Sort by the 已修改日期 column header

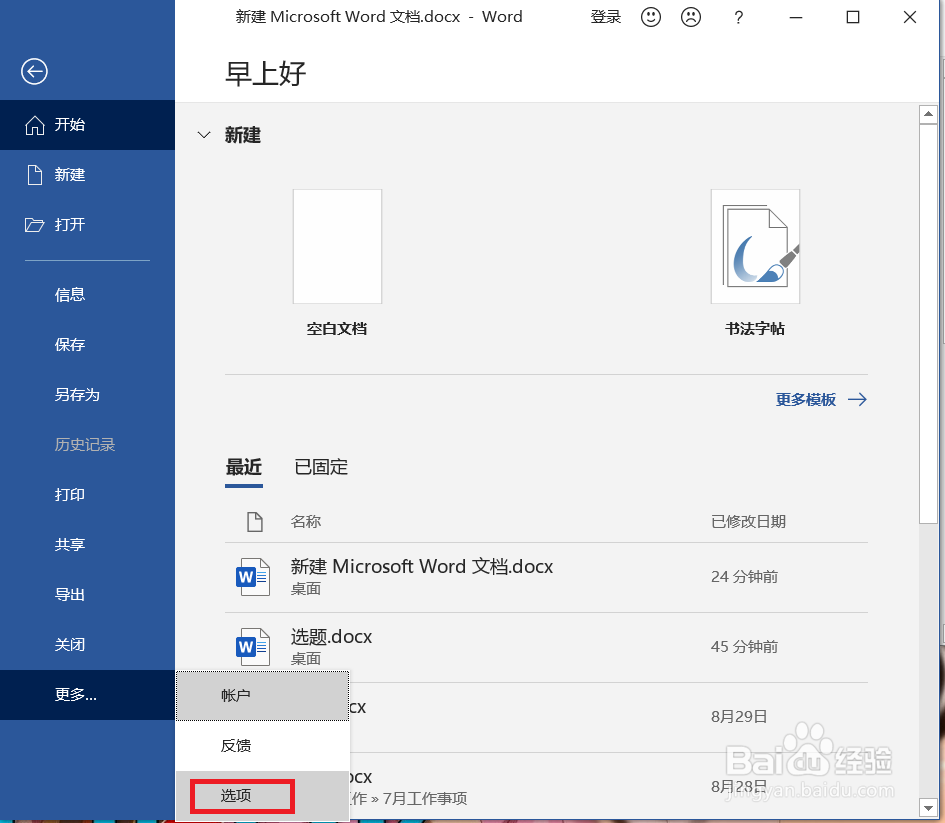[x=749, y=522]
